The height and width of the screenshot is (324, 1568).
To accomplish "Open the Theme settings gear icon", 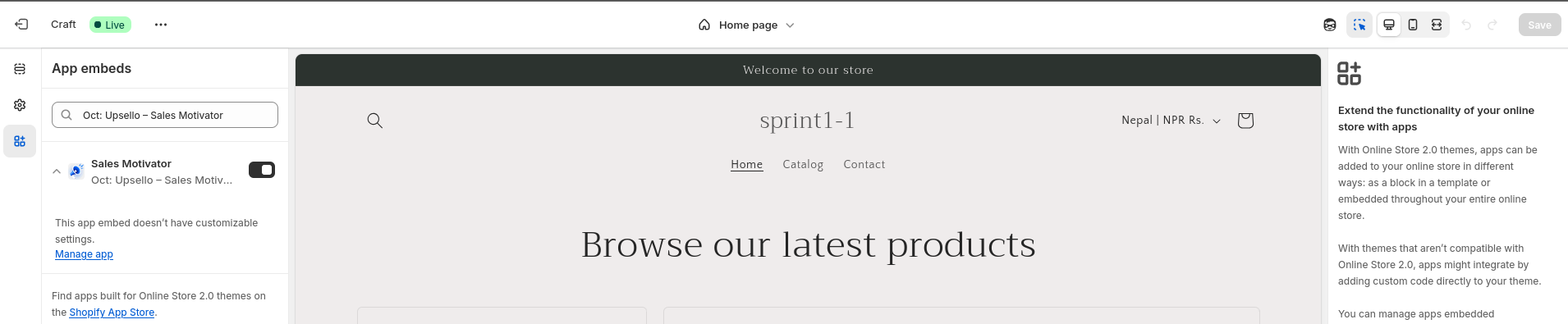I will (x=20, y=105).
